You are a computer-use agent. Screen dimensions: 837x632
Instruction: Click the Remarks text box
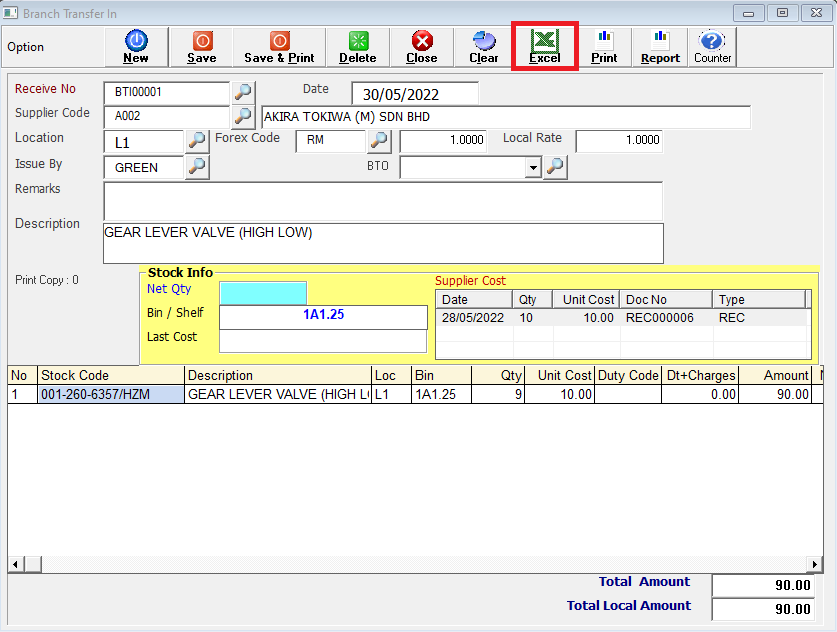383,201
